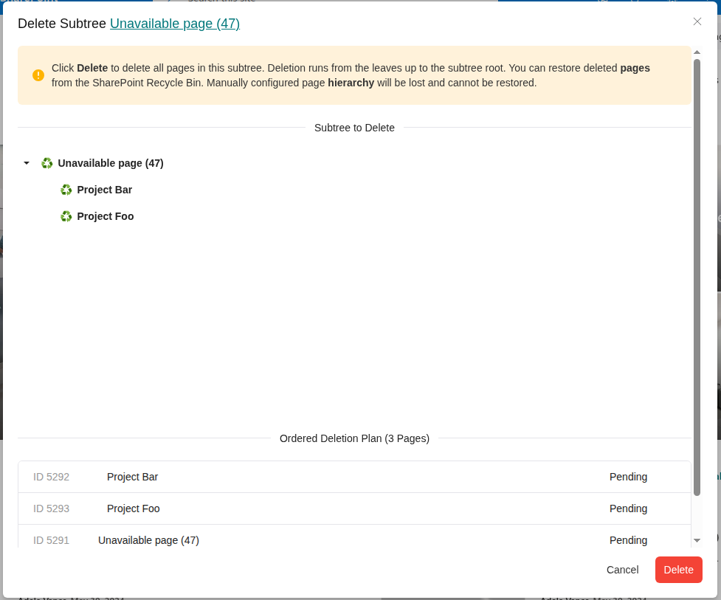Click the ID 5293 label
Image resolution: width=721 pixels, height=600 pixels.
pos(51,509)
